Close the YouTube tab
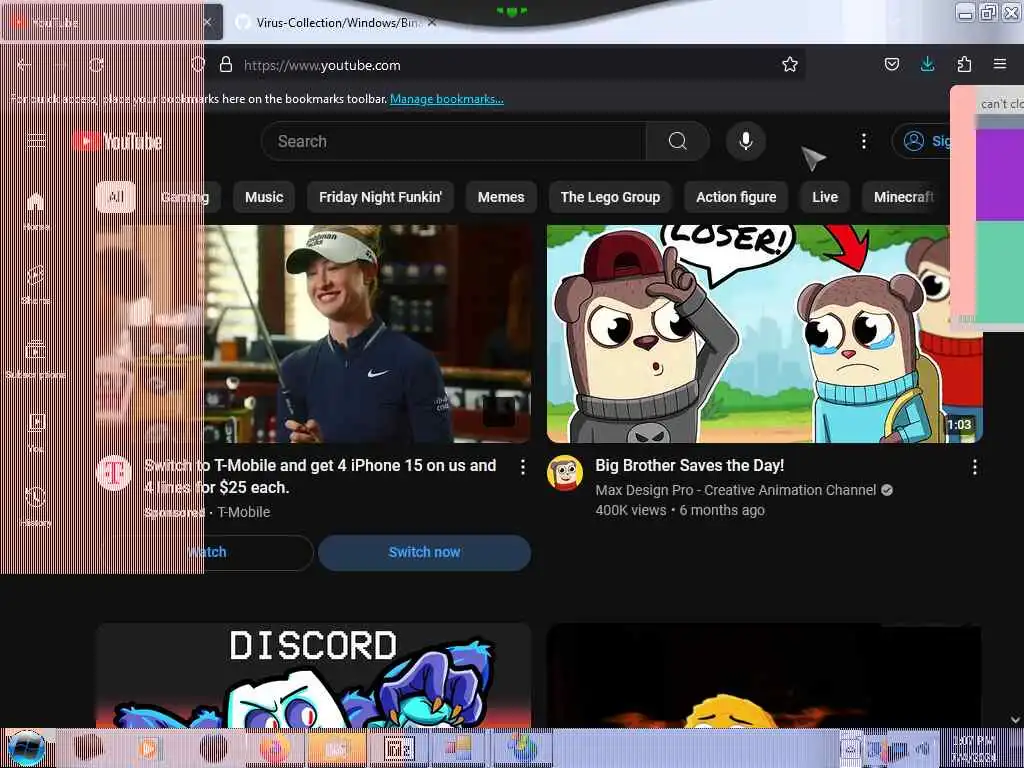This screenshot has height=768, width=1024. click(x=207, y=22)
